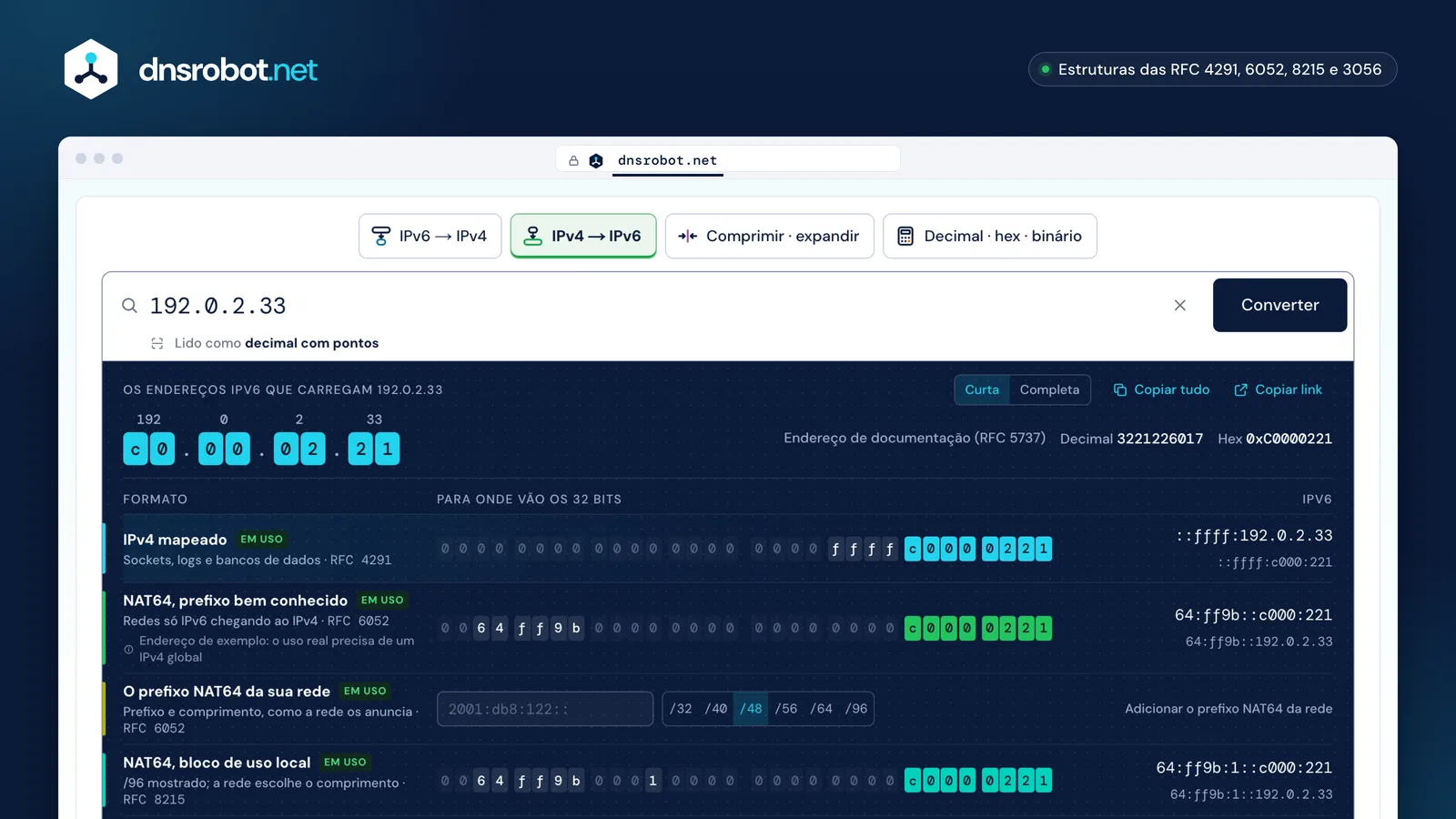Click the Converter button
The image size is (1456, 819).
click(1279, 306)
